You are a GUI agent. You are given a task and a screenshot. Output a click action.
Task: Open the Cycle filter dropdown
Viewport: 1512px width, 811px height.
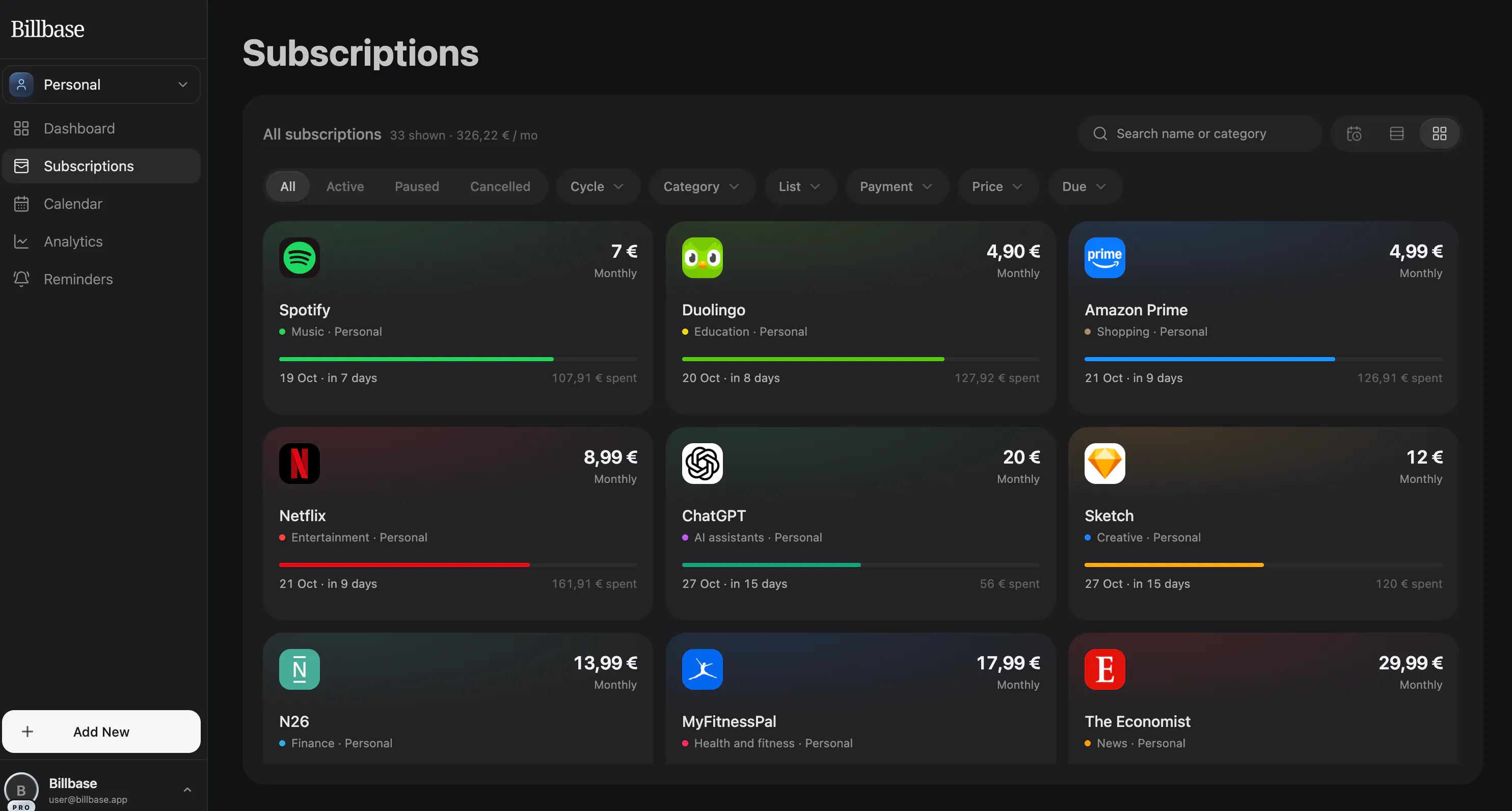(598, 186)
